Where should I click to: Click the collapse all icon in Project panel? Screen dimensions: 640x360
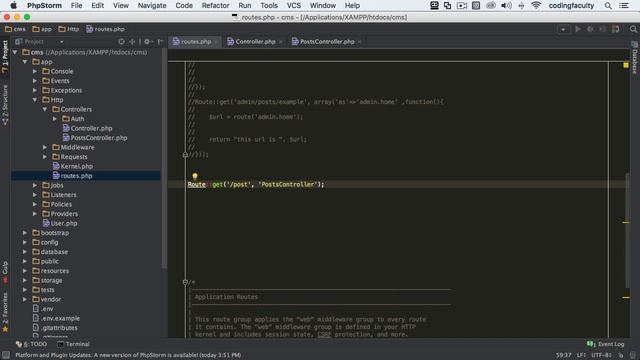click(x=132, y=42)
